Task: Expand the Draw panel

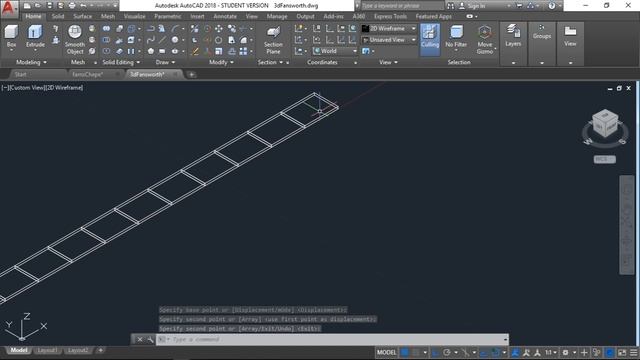Action: click(x=165, y=62)
